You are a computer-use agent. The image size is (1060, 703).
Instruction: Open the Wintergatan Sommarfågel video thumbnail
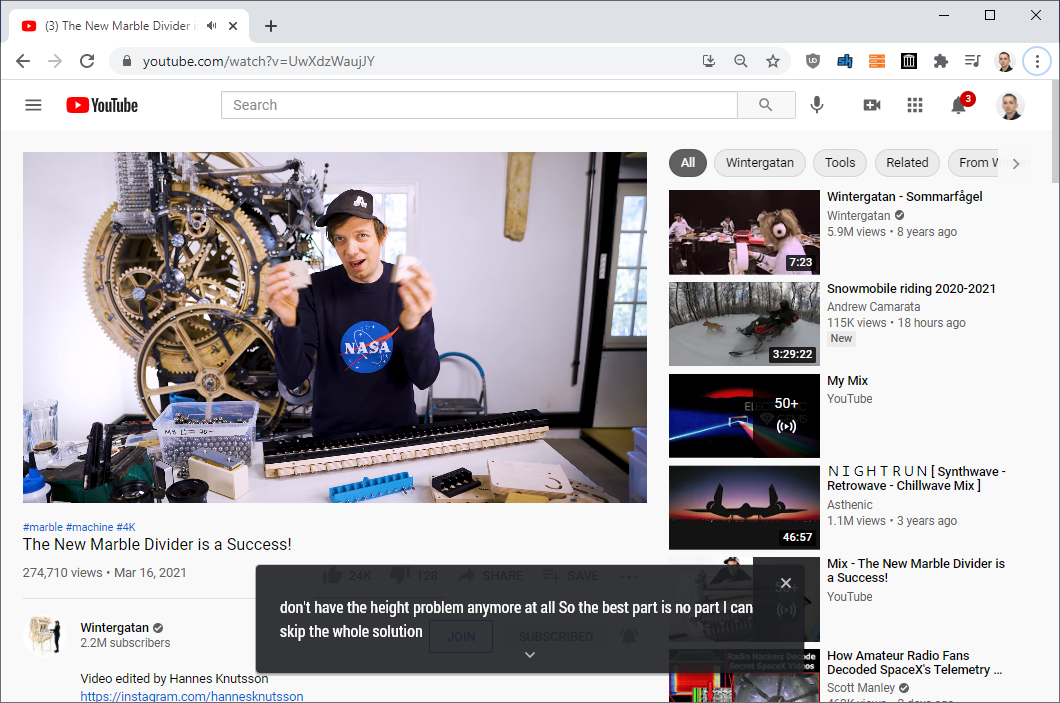click(744, 232)
